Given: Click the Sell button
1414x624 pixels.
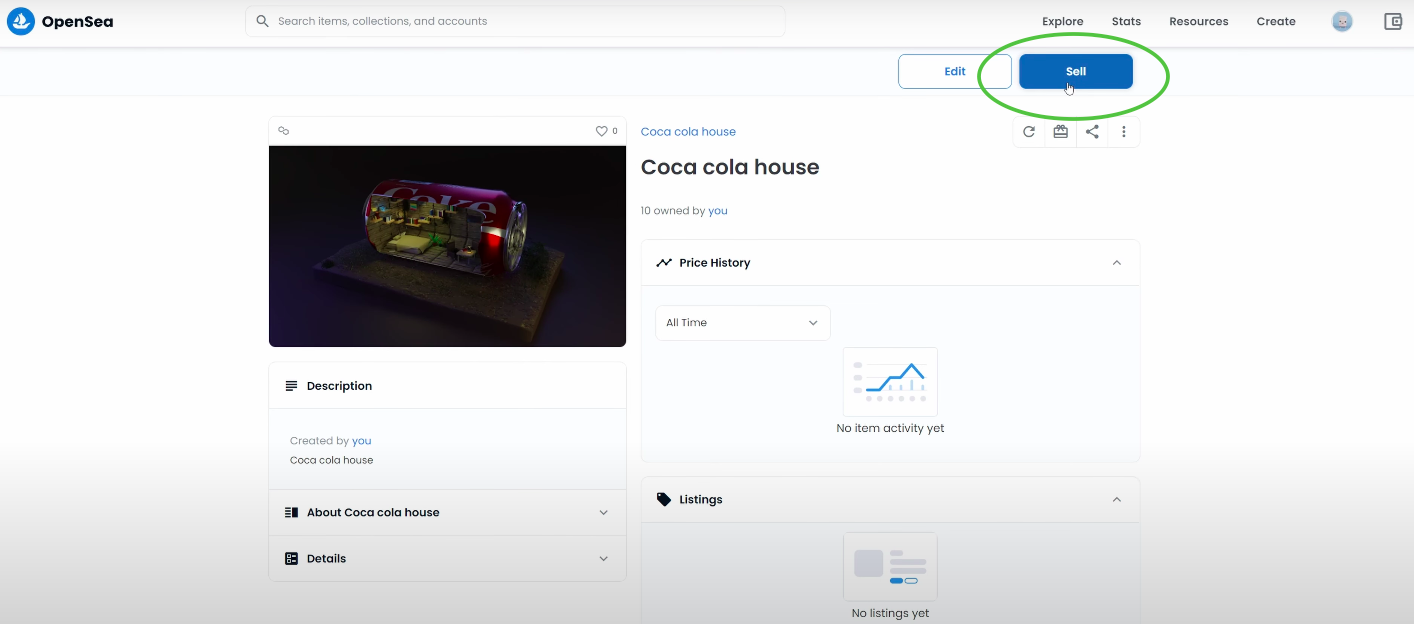Looking at the screenshot, I should point(1076,71).
